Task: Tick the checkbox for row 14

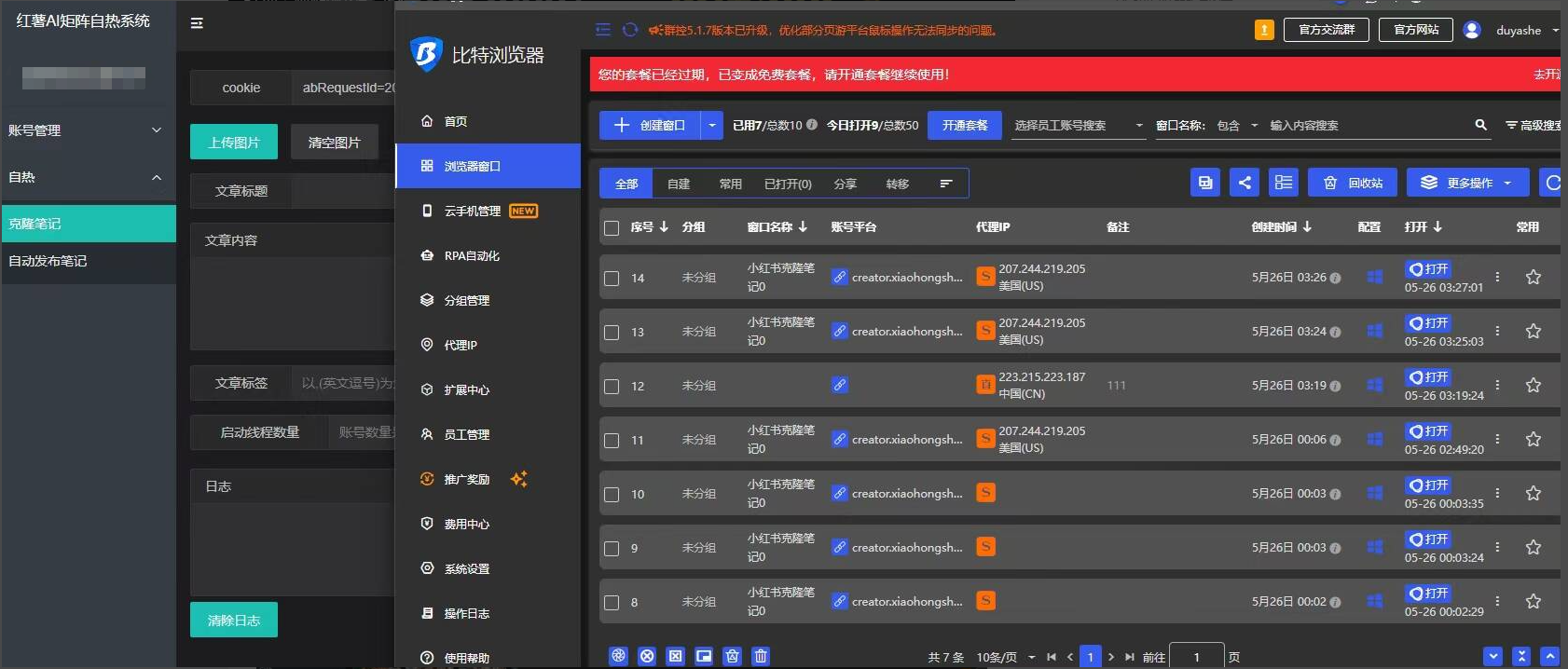Action: point(612,278)
